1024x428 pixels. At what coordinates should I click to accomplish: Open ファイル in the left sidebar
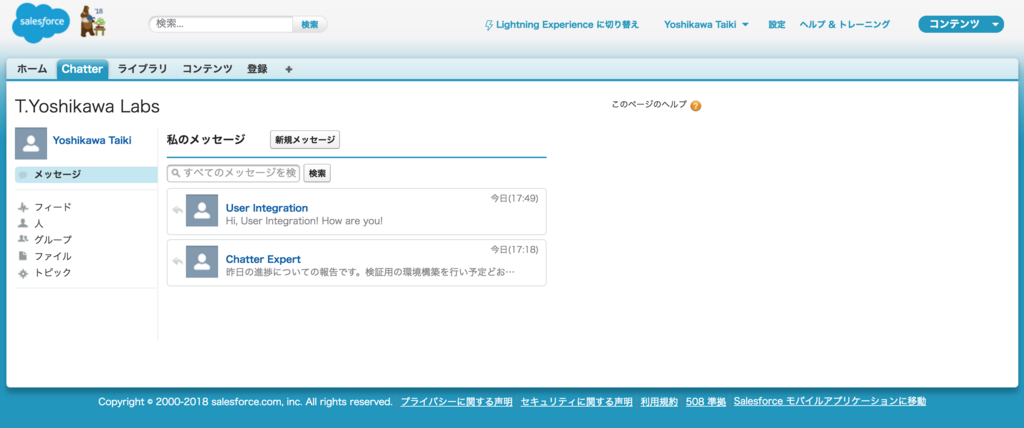coord(53,256)
